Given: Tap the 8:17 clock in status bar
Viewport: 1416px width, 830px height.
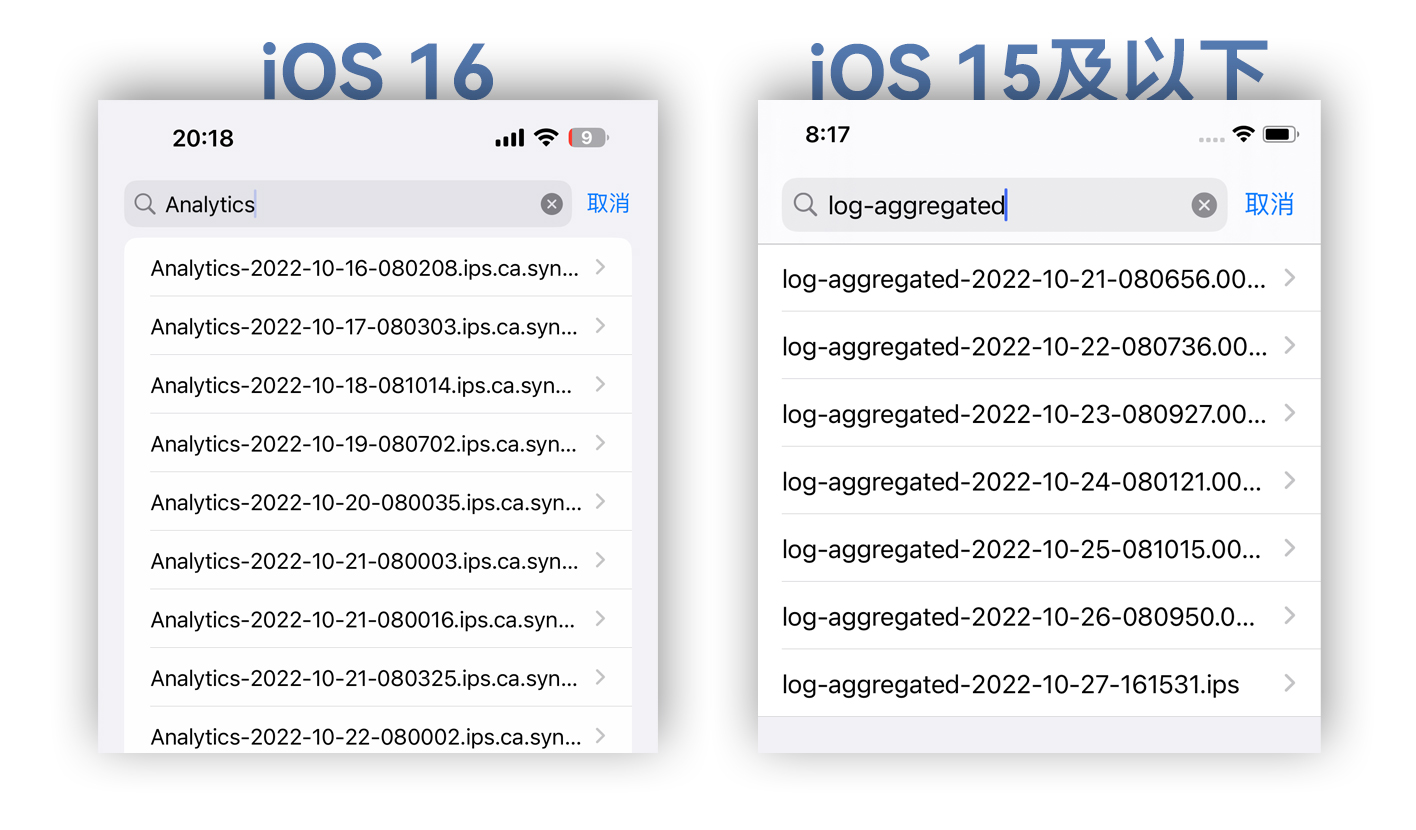Looking at the screenshot, I should [828, 134].
